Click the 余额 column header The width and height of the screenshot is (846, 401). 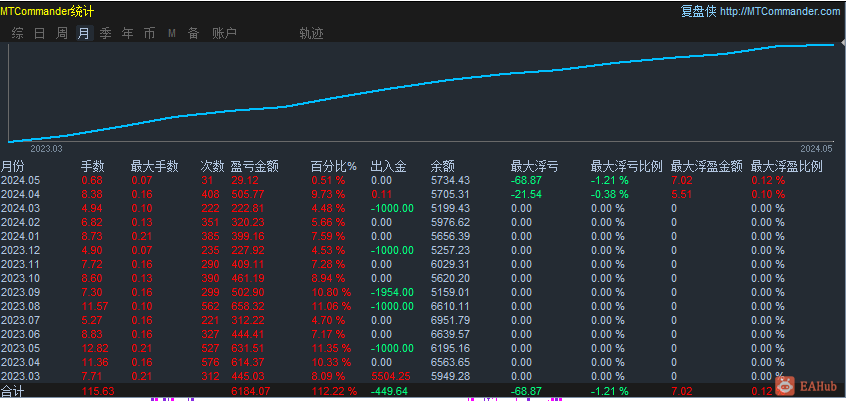click(442, 166)
